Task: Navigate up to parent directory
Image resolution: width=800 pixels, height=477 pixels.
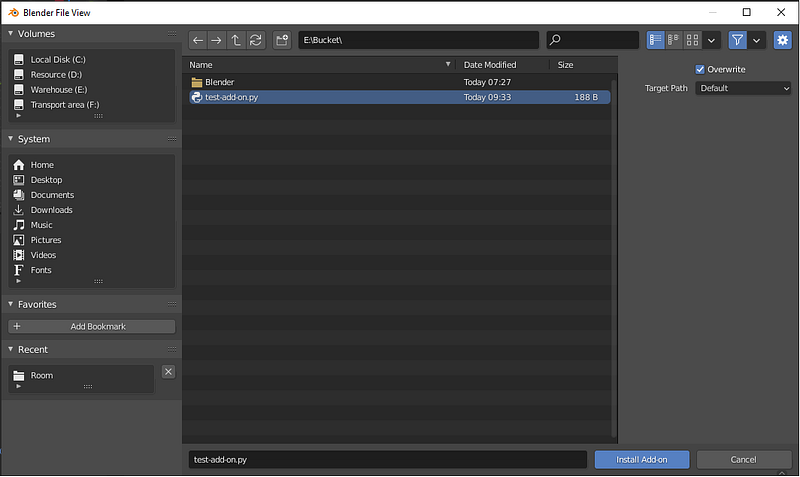Action: click(x=236, y=40)
